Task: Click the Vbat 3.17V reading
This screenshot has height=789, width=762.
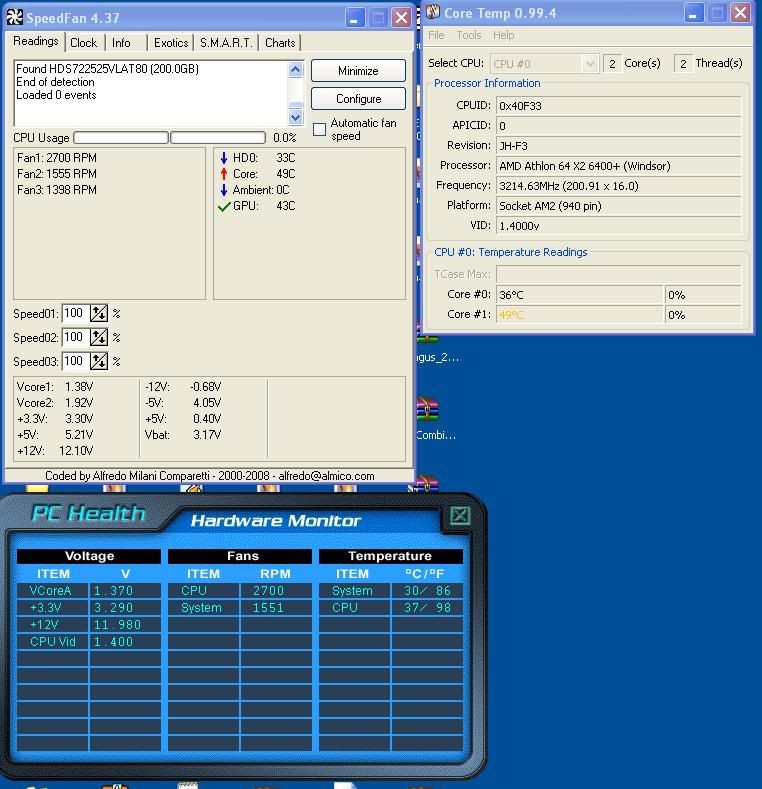Action: point(183,435)
